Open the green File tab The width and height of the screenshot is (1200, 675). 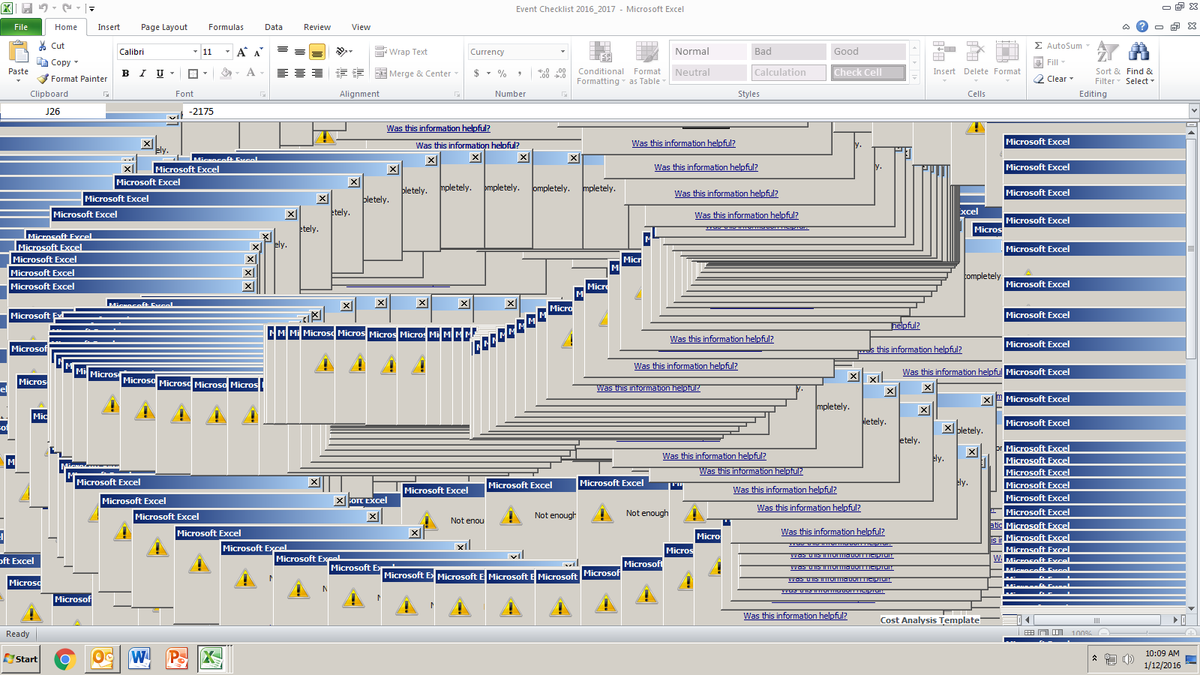coord(21,27)
